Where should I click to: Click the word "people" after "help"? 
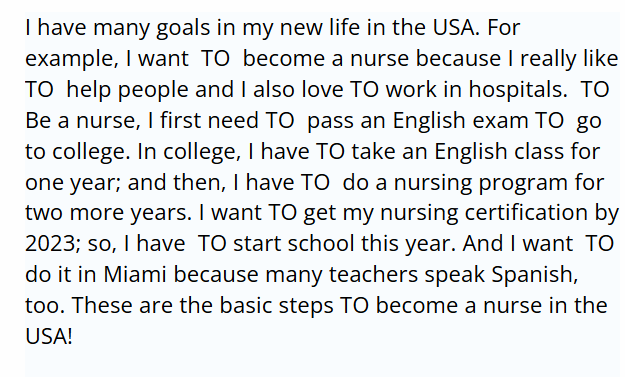click(x=153, y=90)
